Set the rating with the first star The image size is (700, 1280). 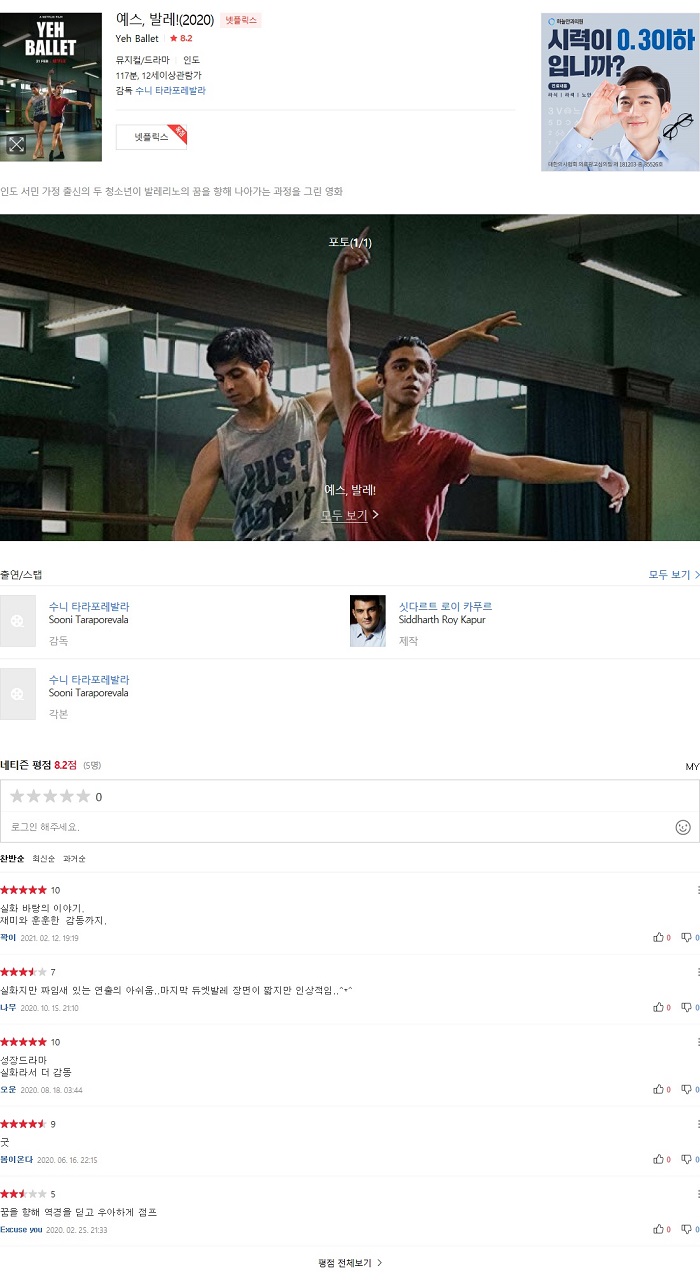[17, 796]
